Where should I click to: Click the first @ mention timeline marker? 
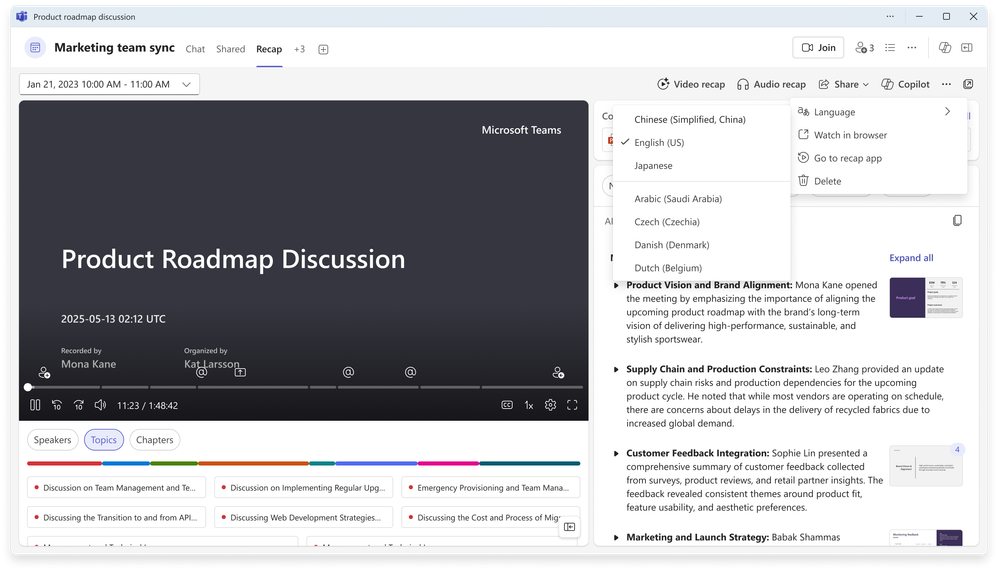coord(201,372)
